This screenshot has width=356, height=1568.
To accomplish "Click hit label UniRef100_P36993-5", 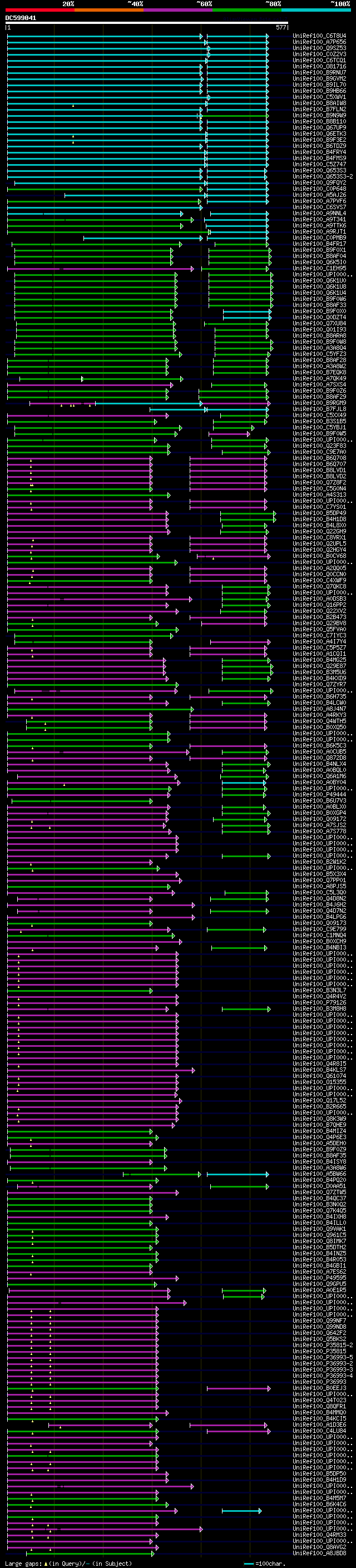I will (x=323, y=1357).
